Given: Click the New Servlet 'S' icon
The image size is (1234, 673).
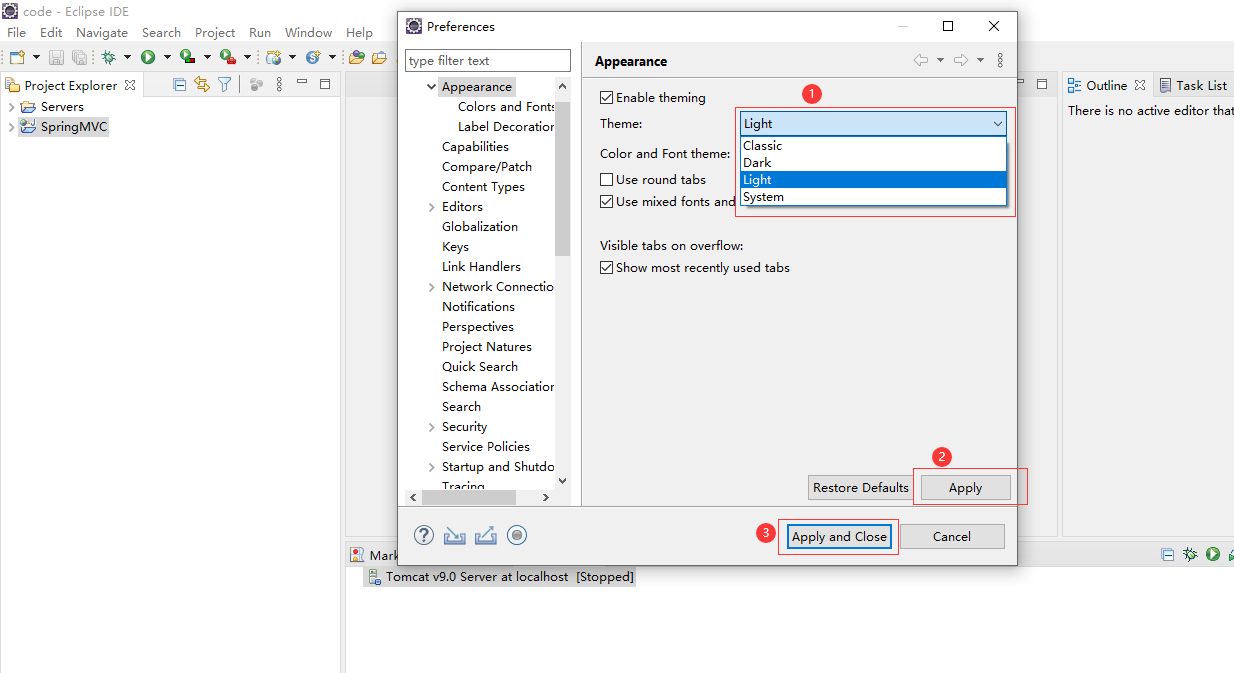Looking at the screenshot, I should click(313, 58).
